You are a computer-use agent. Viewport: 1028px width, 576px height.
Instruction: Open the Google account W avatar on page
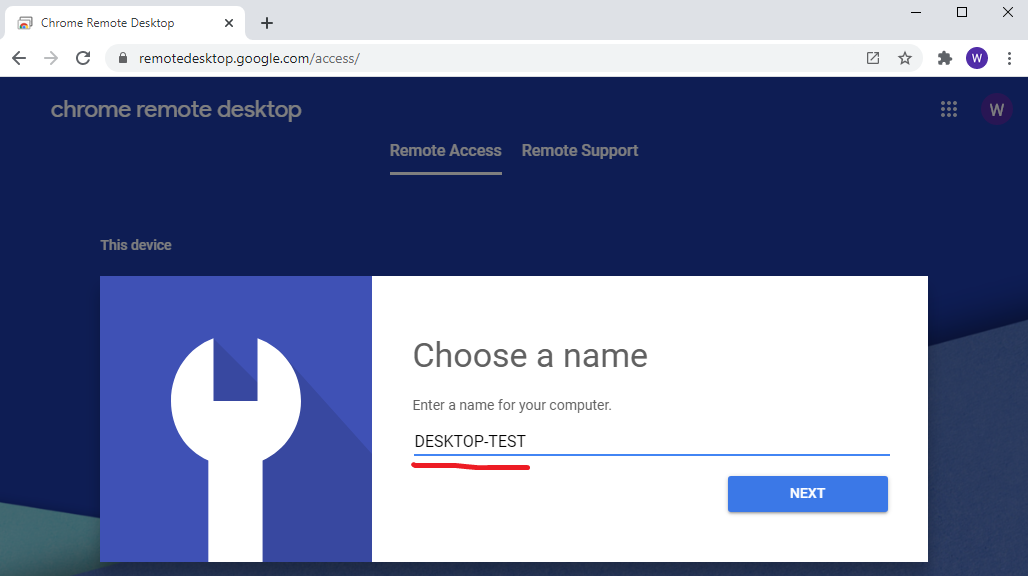point(997,109)
